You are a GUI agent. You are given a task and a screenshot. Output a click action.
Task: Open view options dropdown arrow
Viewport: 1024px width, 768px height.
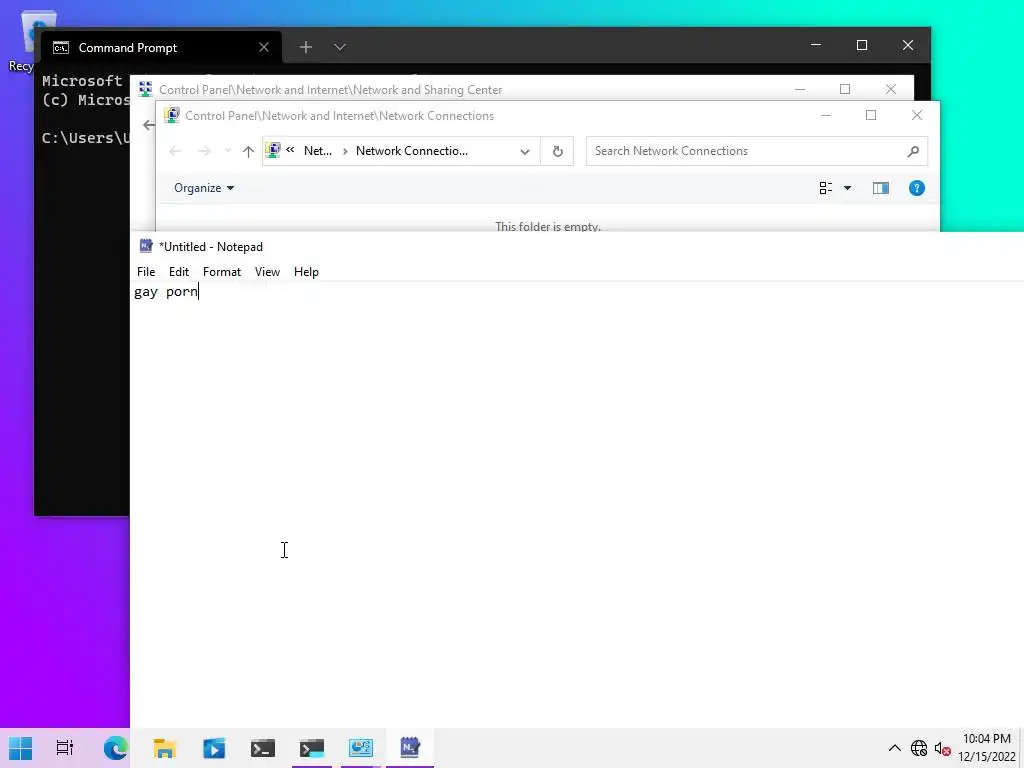pyautogui.click(x=847, y=188)
